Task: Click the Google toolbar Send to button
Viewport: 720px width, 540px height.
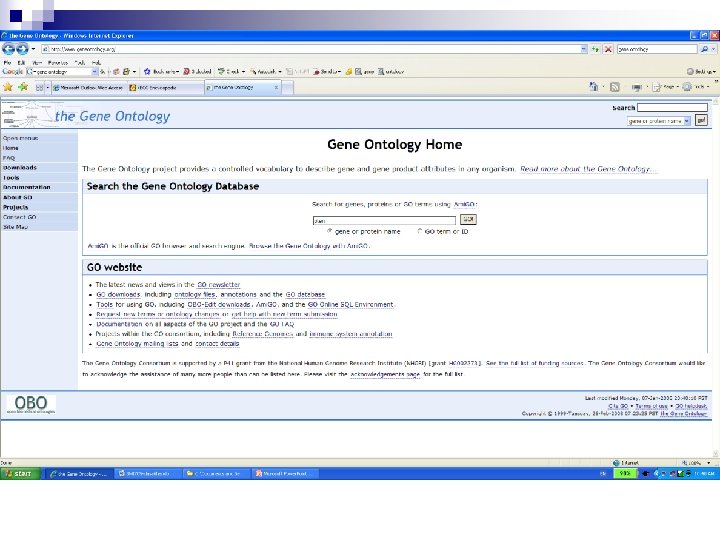Action: point(327,72)
